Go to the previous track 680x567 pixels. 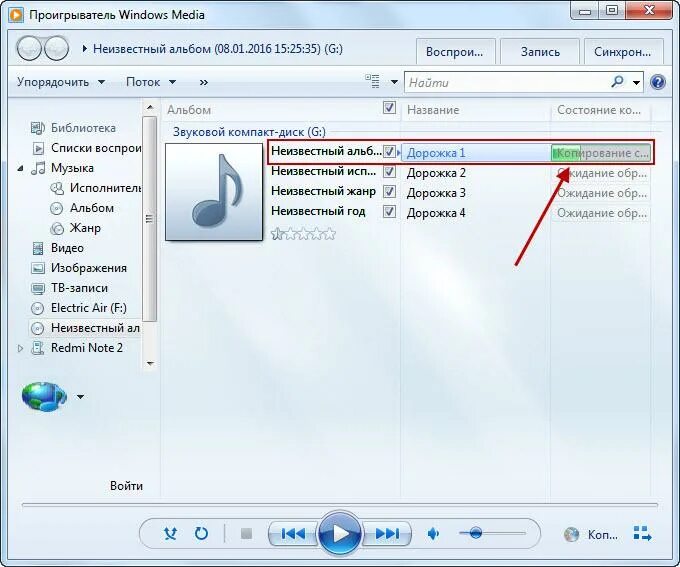293,533
